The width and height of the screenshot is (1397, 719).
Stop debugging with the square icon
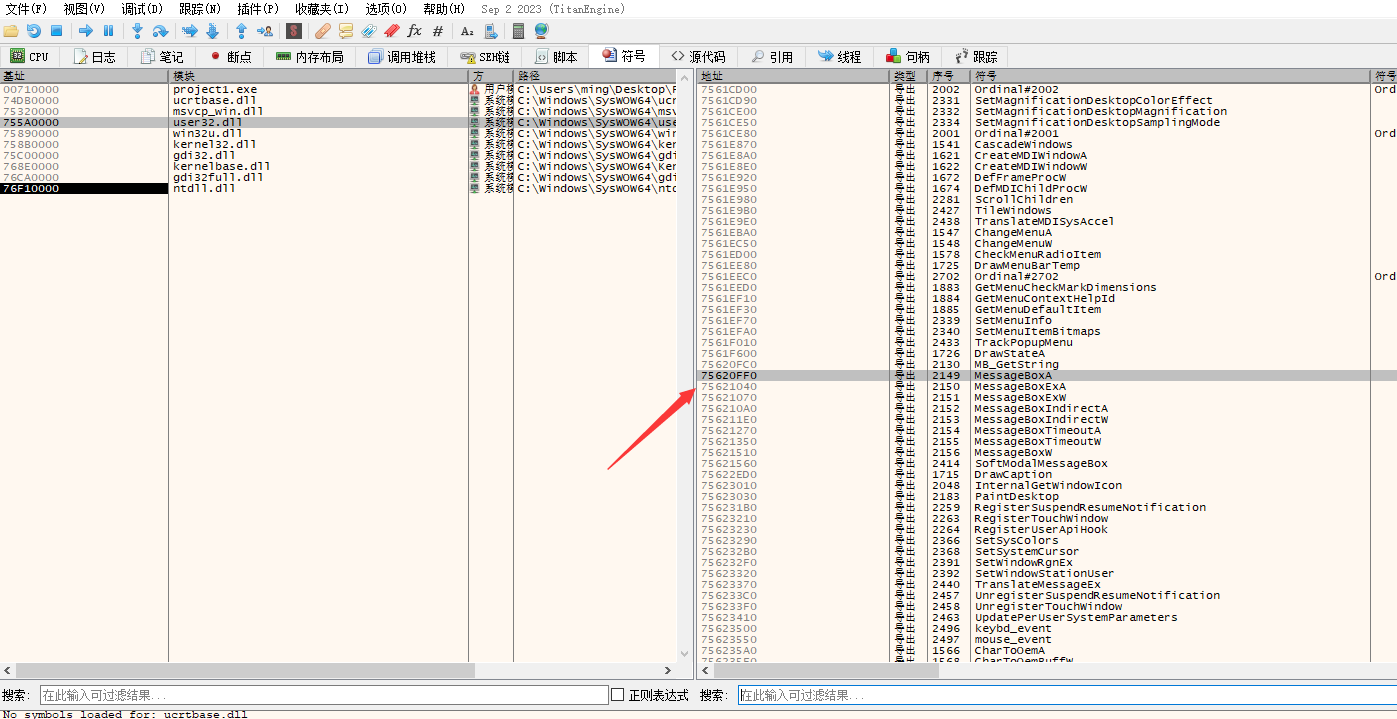pos(57,31)
